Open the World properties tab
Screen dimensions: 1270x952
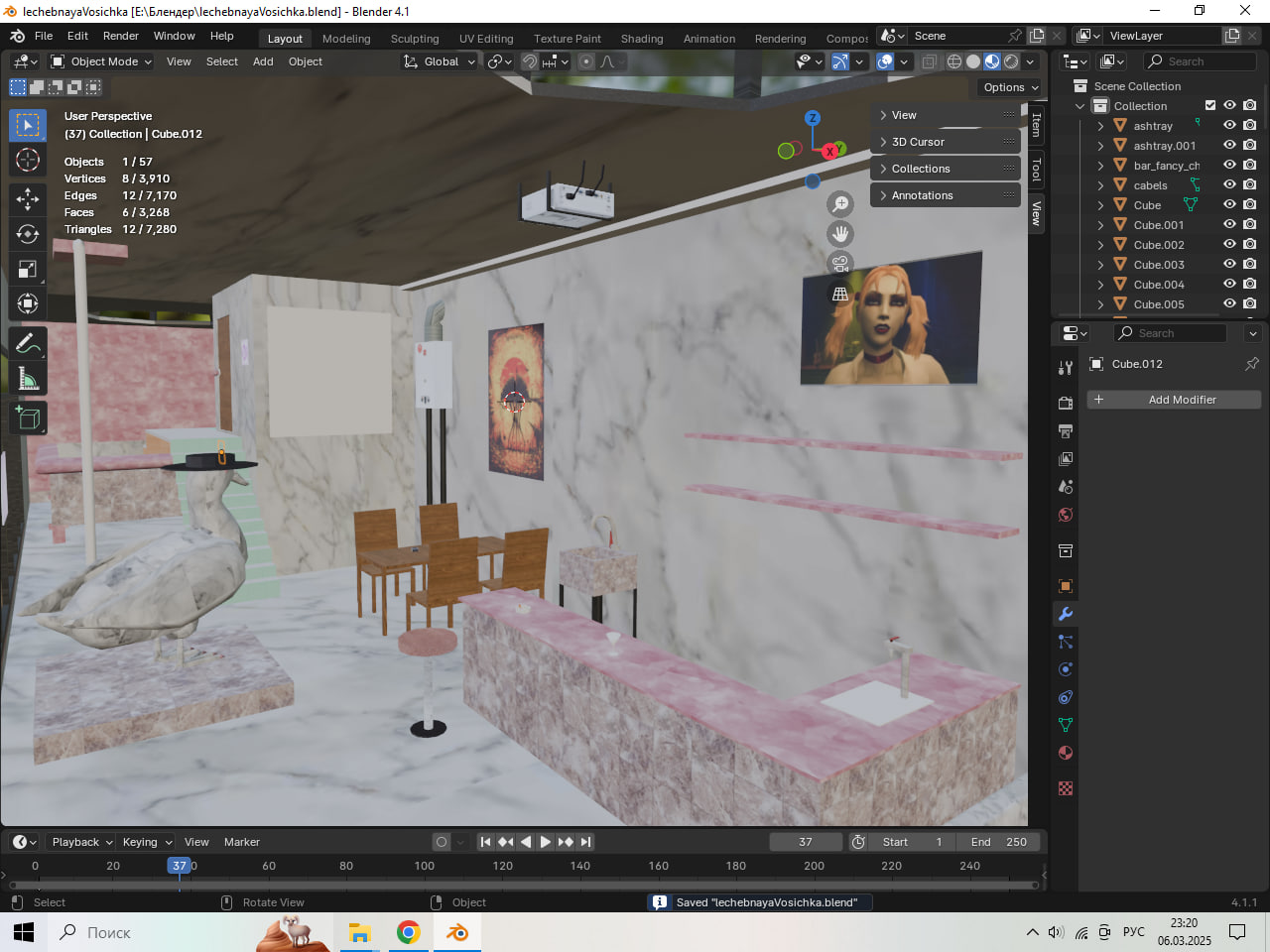[x=1066, y=514]
